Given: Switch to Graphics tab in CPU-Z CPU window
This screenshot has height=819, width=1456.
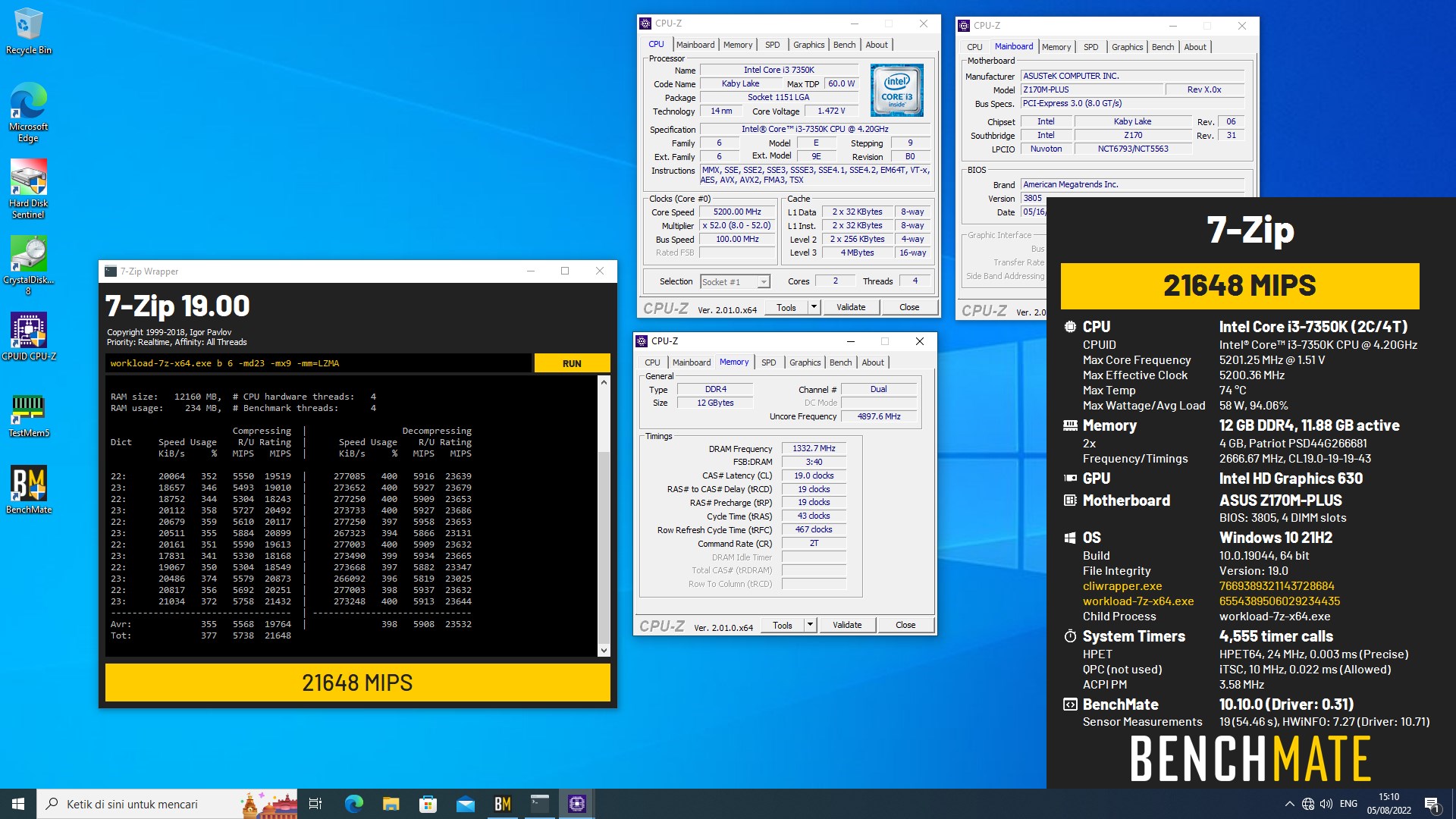Looking at the screenshot, I should point(808,45).
